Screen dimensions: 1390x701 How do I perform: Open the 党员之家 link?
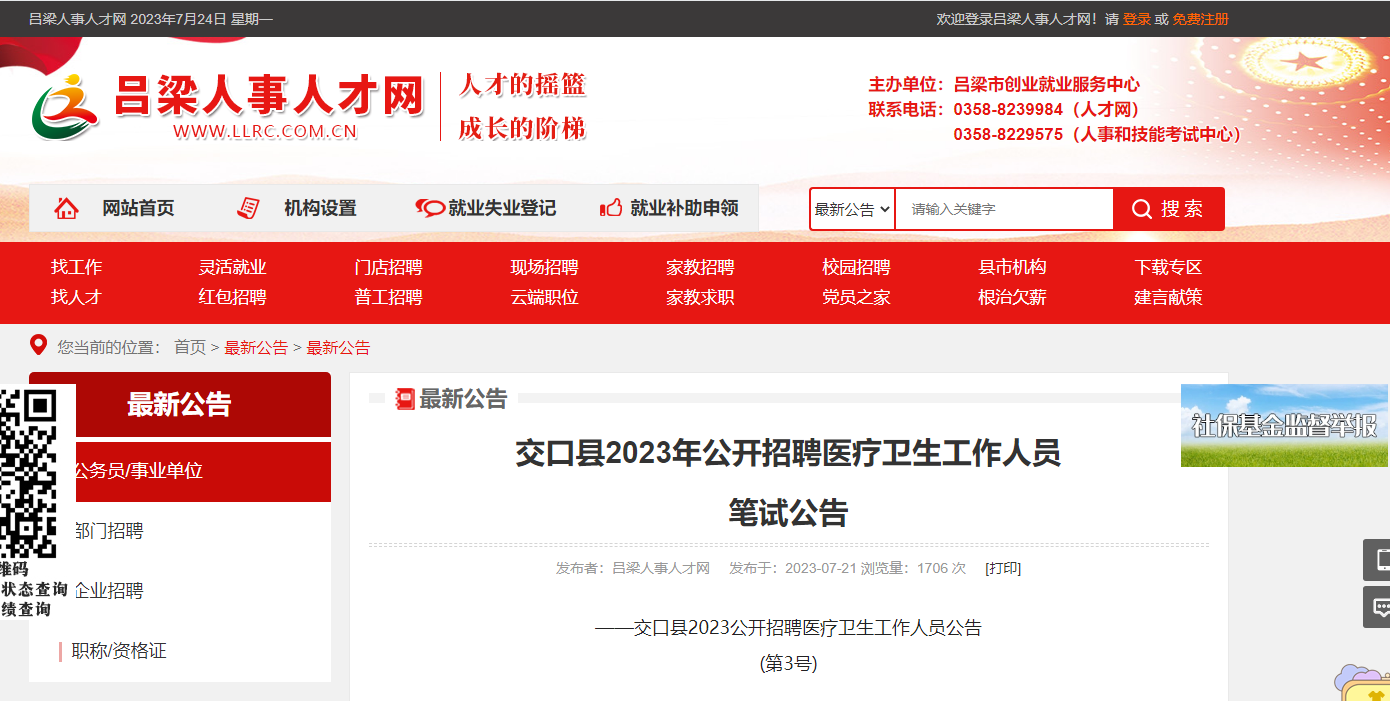coord(857,297)
